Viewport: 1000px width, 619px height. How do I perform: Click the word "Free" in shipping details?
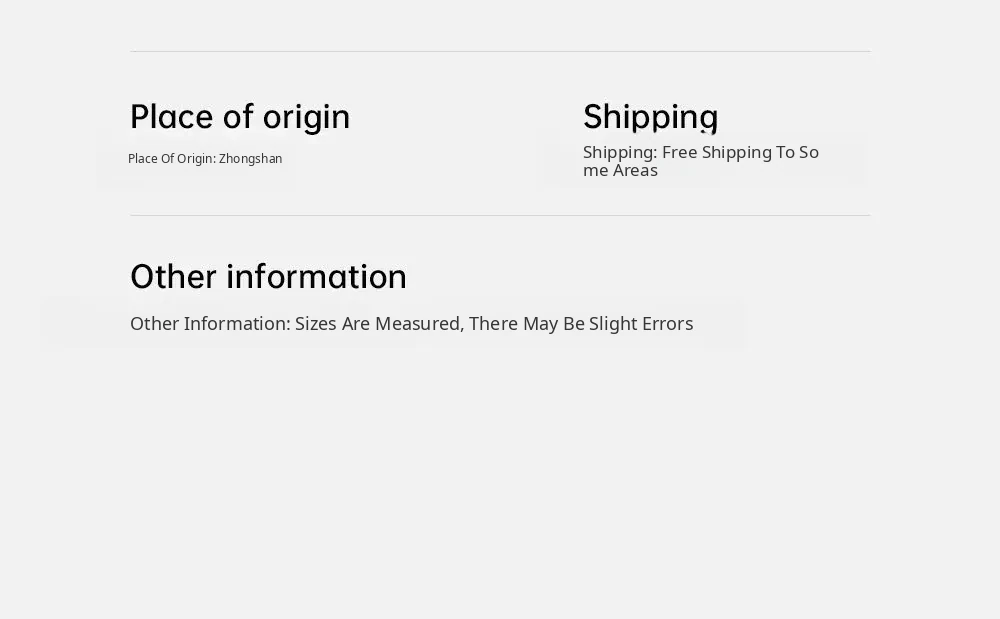tap(679, 152)
